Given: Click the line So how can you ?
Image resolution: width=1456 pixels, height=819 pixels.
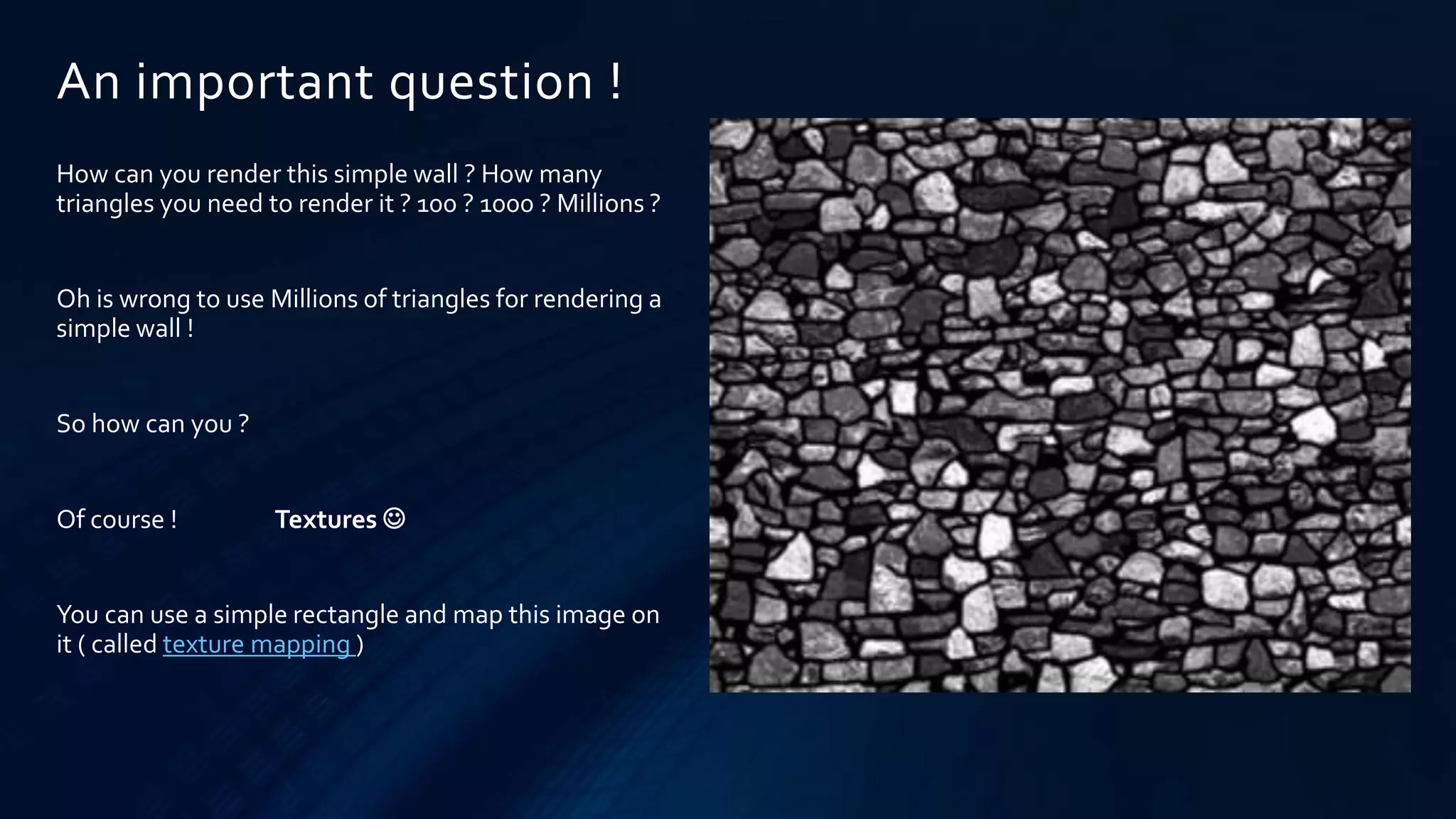Looking at the screenshot, I should tap(152, 424).
